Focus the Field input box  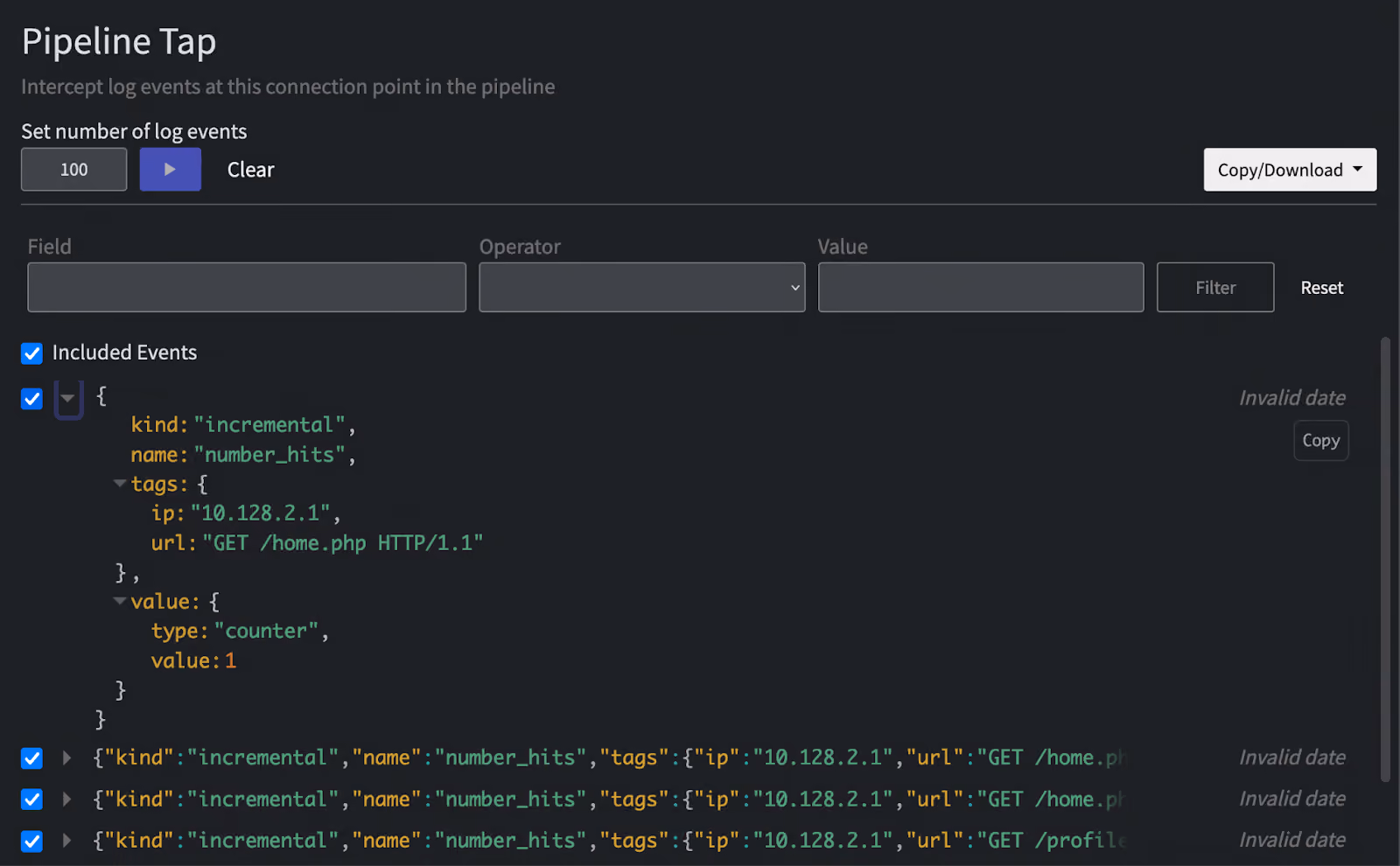click(247, 287)
